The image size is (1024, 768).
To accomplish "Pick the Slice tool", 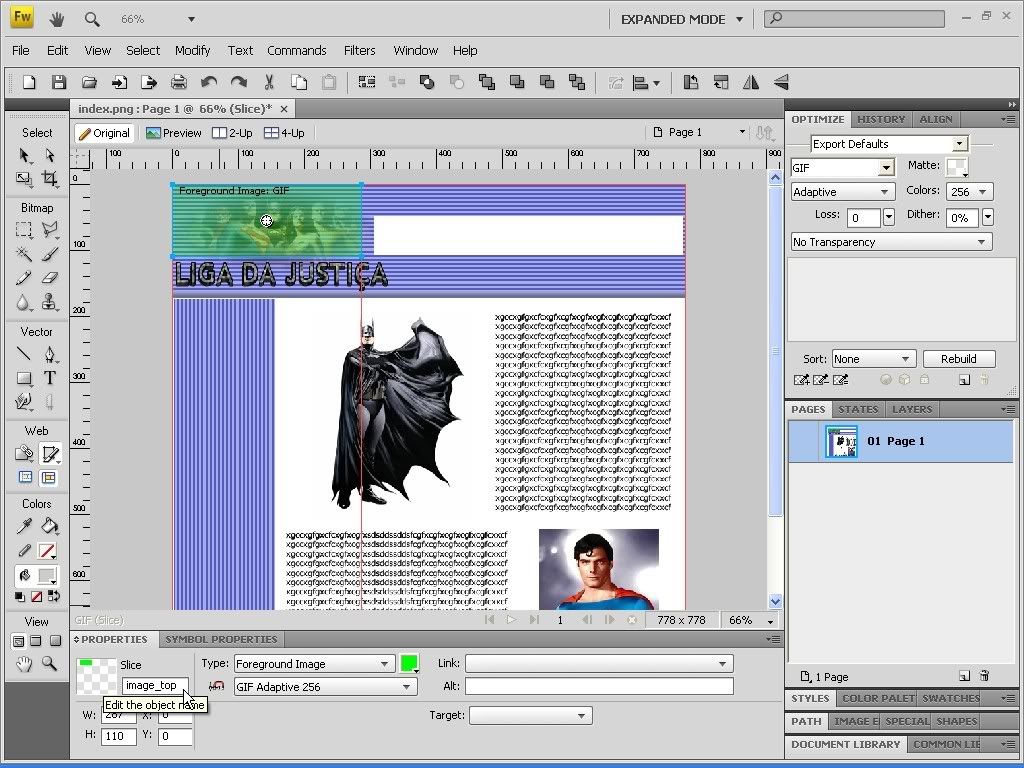I will pyautogui.click(x=50, y=453).
